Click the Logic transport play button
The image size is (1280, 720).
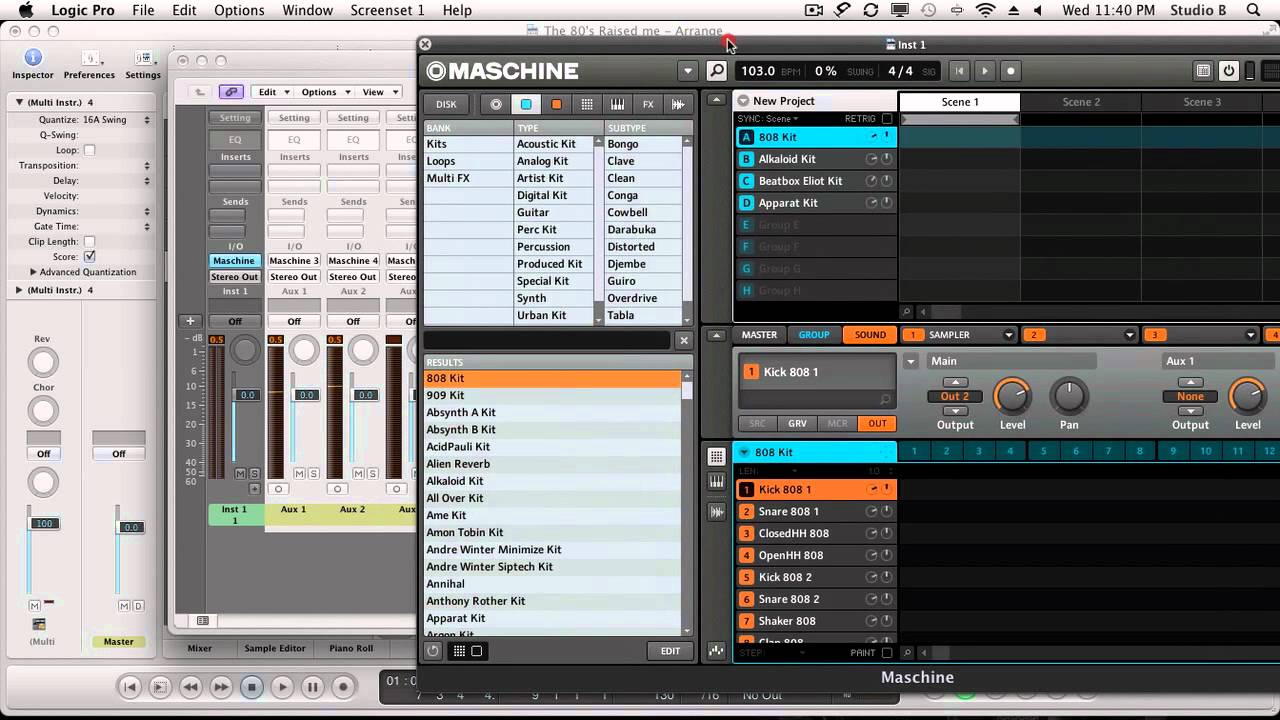[x=282, y=687]
